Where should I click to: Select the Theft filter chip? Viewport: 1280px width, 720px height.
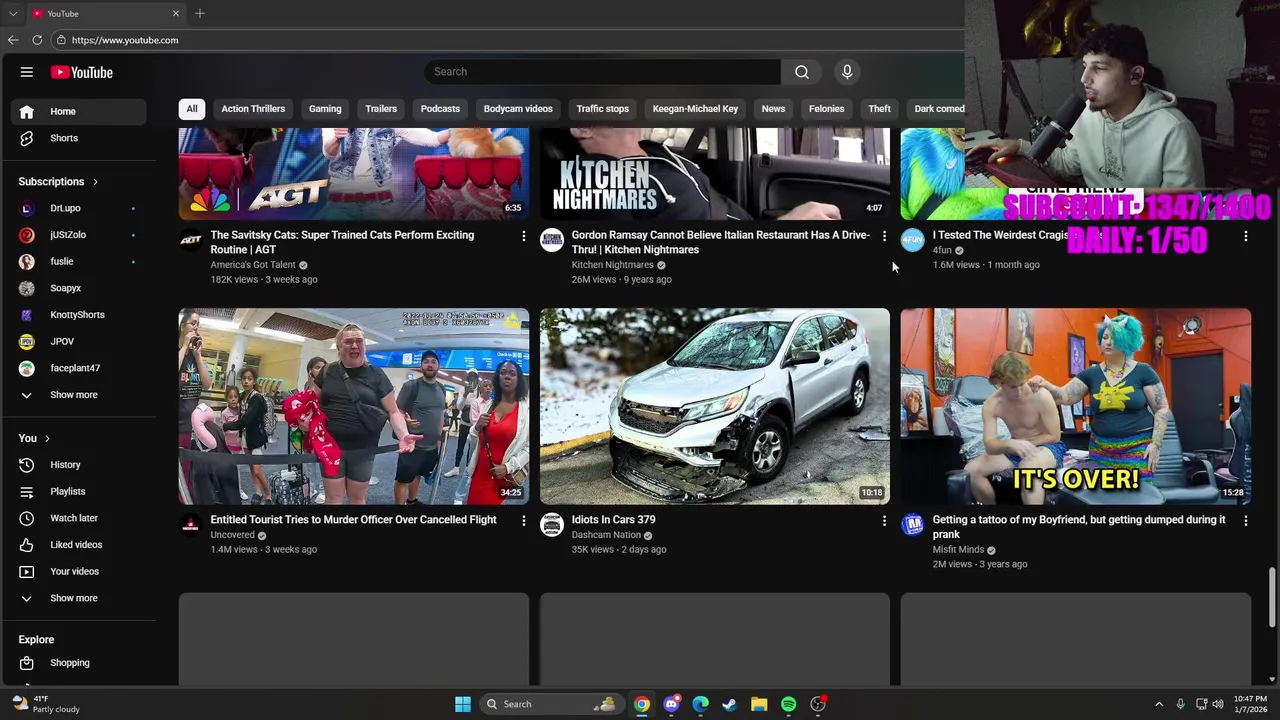click(x=879, y=109)
